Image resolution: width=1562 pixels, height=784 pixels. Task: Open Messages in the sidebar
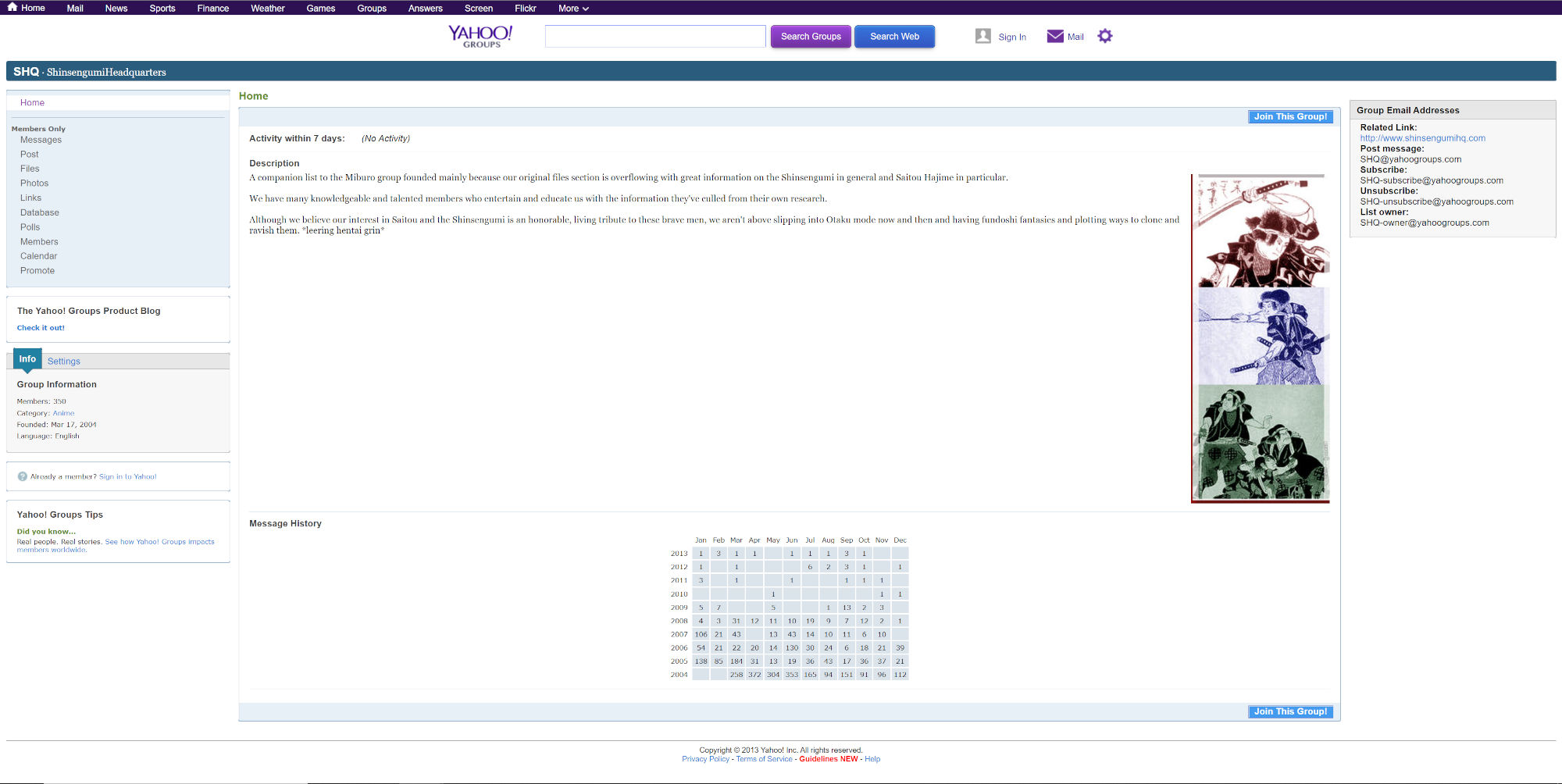click(x=41, y=140)
